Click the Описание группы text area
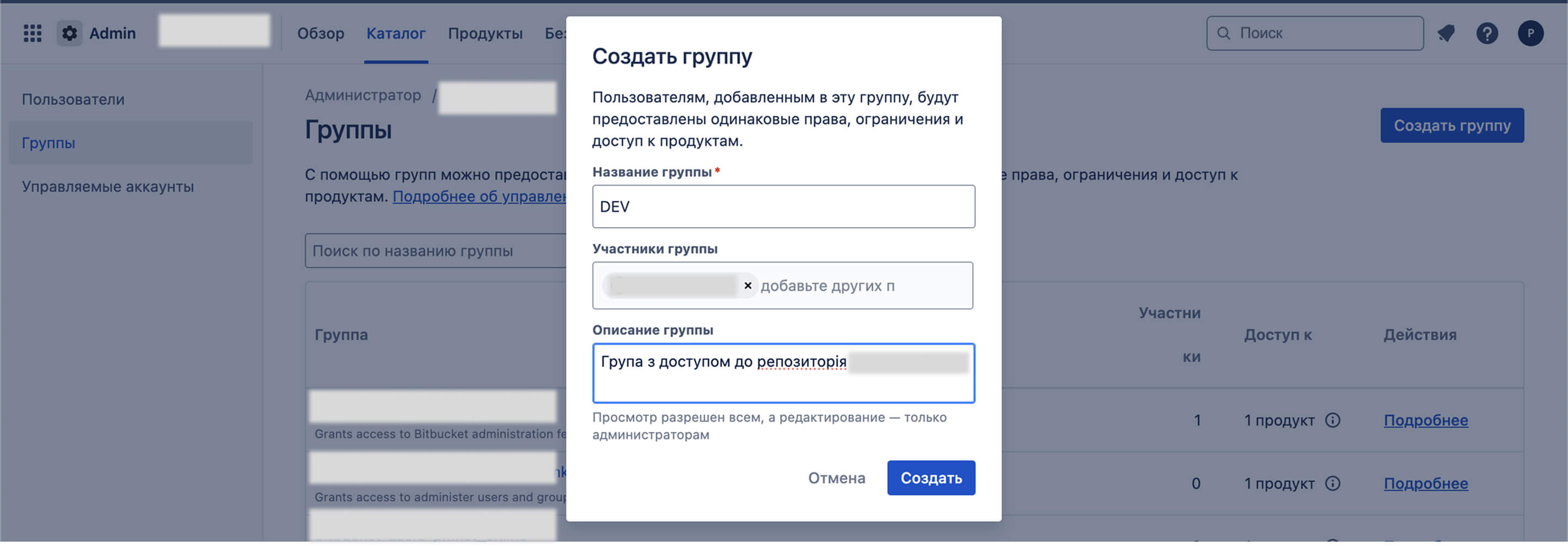The width and height of the screenshot is (1568, 546). click(x=784, y=374)
